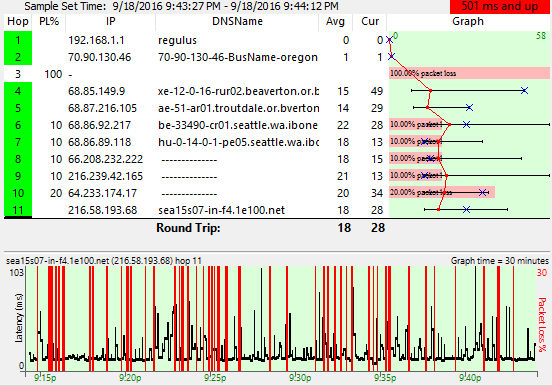
Task: Click IP address 64.233.174.17
Action: (x=102, y=193)
